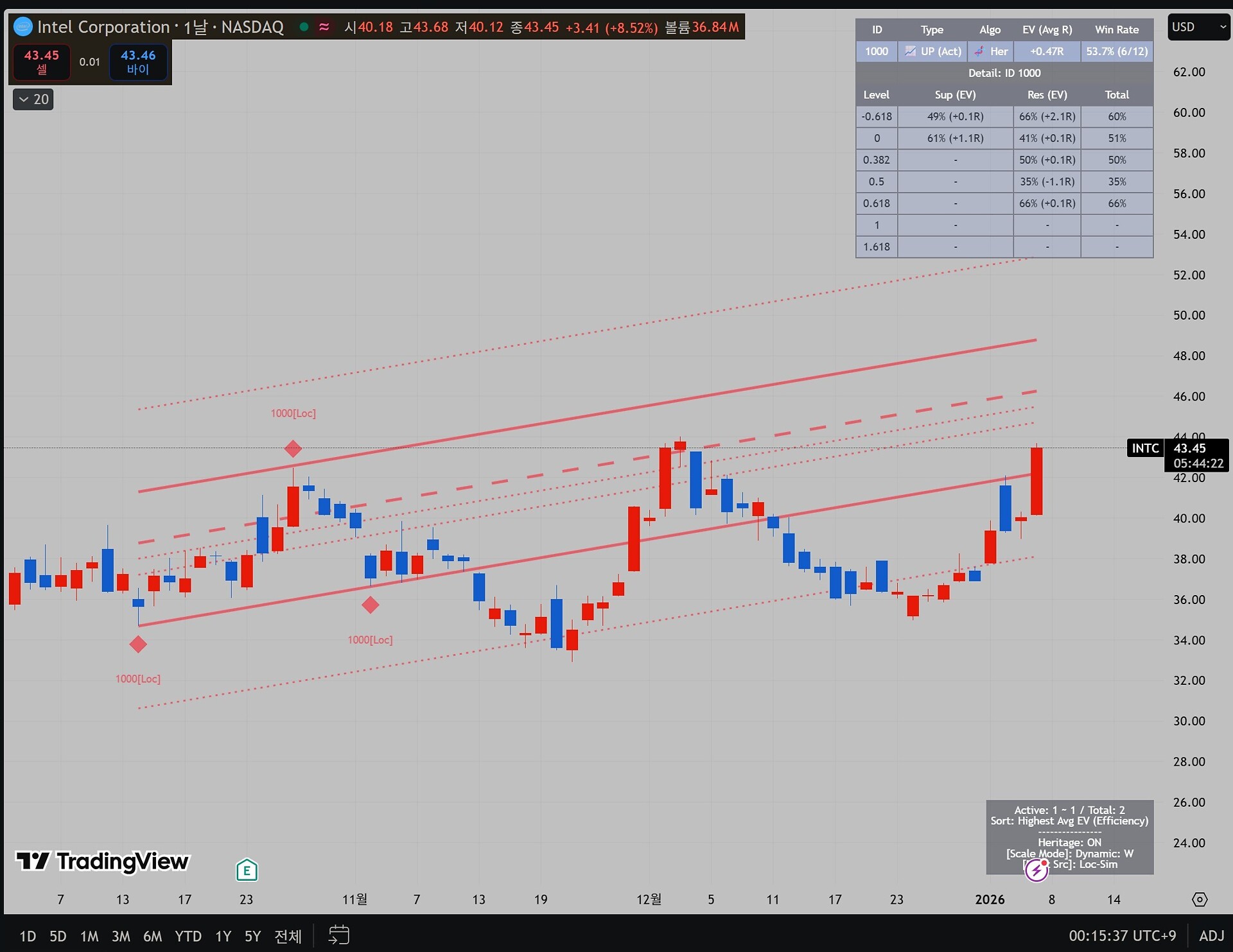Select the YTD time range
This screenshot has height=952, width=1233.
pos(188,936)
